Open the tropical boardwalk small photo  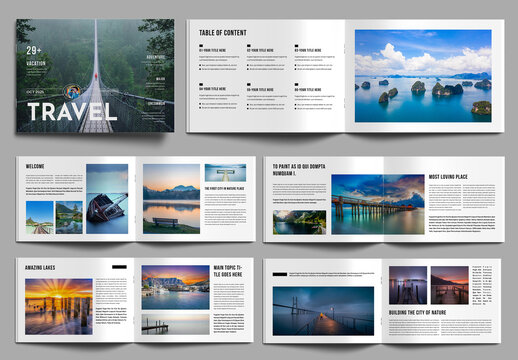click(x=40, y=217)
